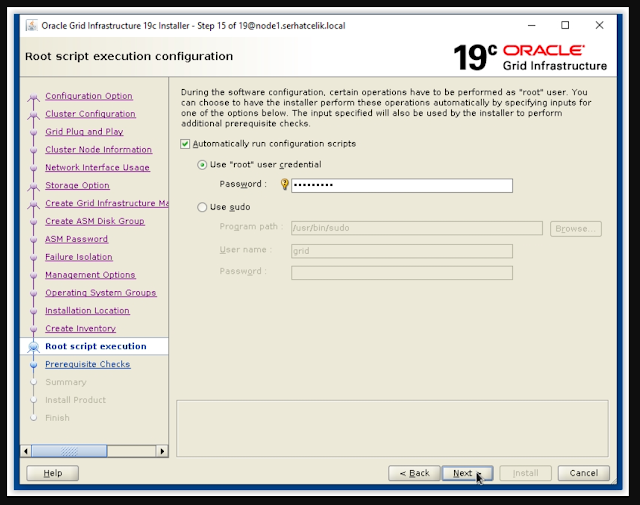The image size is (640, 505).
Task: Open Grid Plug and Play step
Action: [x=84, y=132]
